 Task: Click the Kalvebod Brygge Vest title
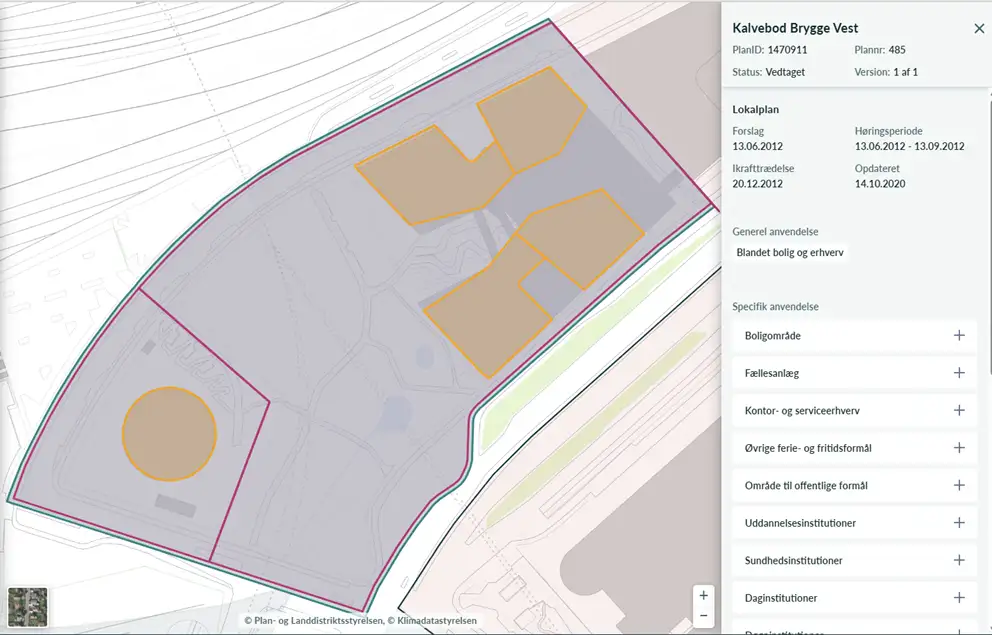795,28
